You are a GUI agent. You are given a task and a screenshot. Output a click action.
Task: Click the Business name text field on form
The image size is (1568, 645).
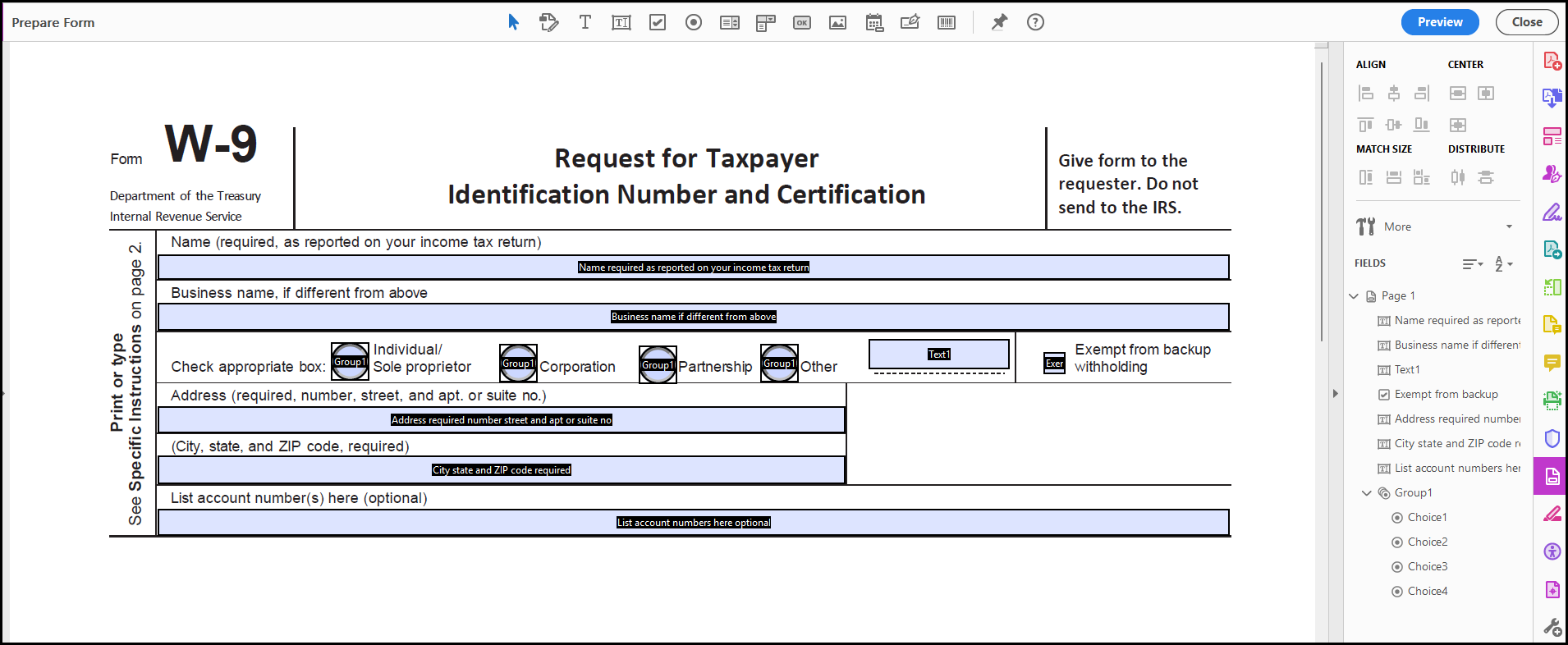click(693, 317)
